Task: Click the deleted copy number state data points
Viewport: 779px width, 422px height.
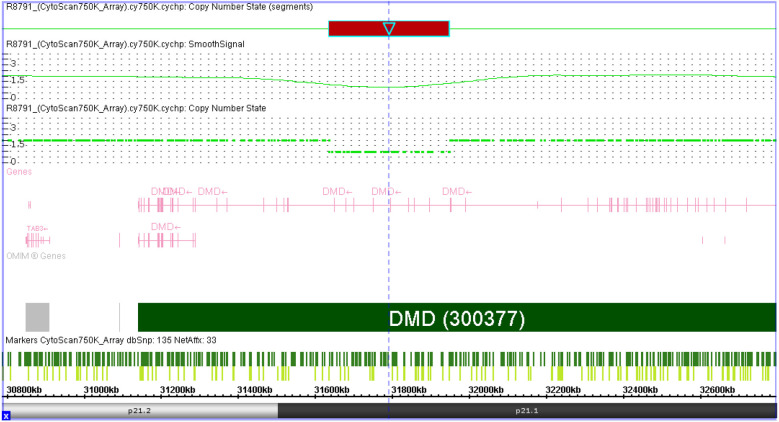Action: pyautogui.click(x=389, y=152)
